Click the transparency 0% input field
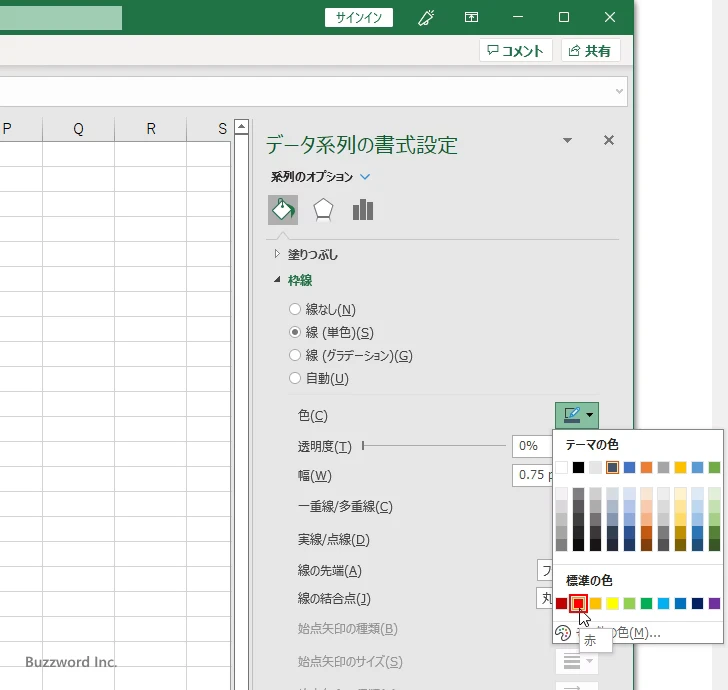The width and height of the screenshot is (728, 690). [x=532, y=446]
